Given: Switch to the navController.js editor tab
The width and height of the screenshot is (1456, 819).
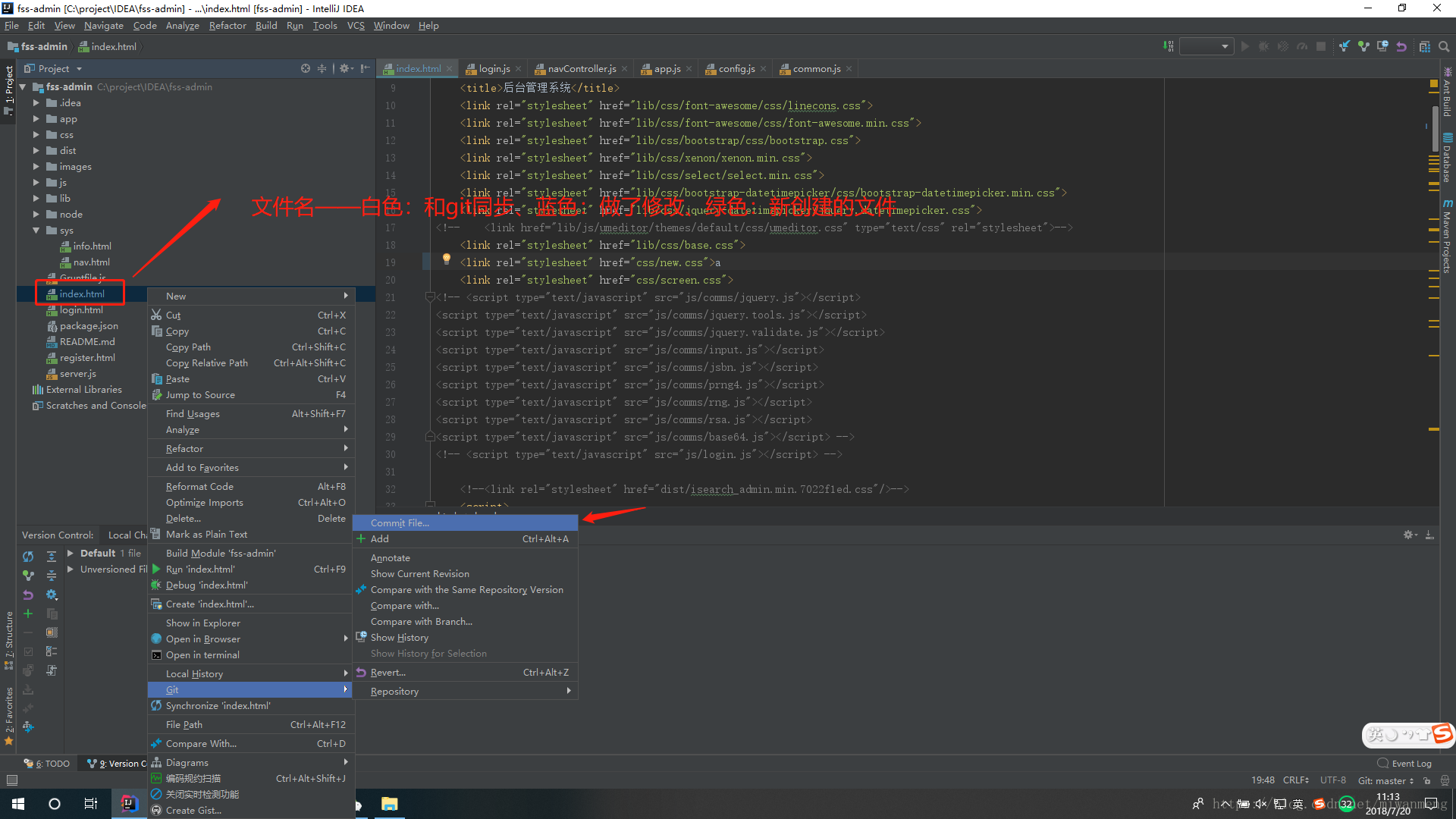Looking at the screenshot, I should click(581, 68).
